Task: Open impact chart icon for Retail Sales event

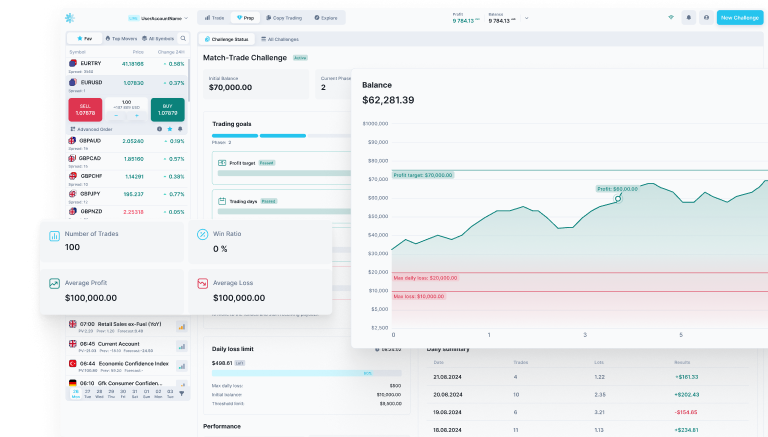Action: [182, 326]
